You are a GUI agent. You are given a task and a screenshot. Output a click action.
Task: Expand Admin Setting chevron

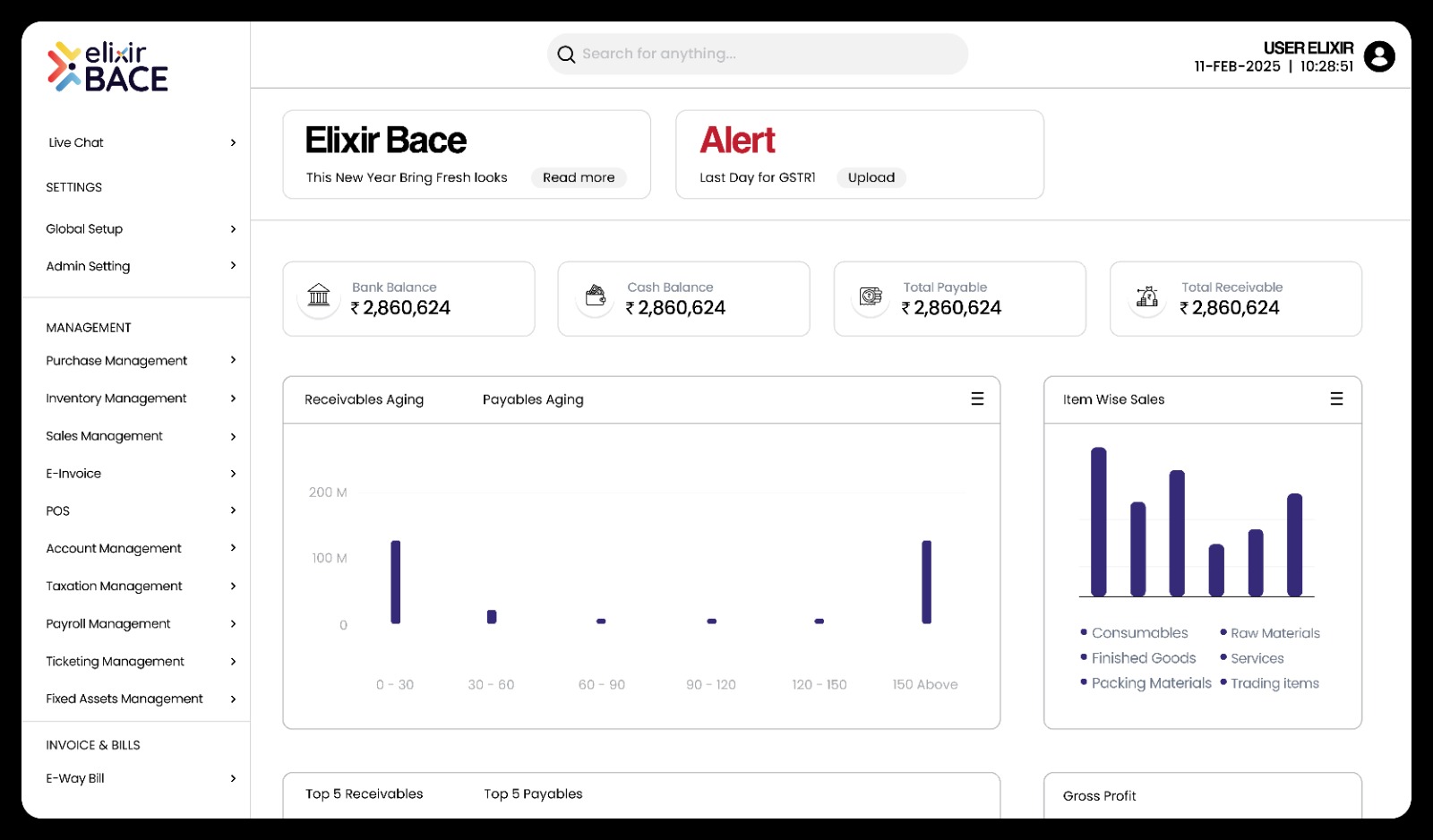[x=233, y=265]
